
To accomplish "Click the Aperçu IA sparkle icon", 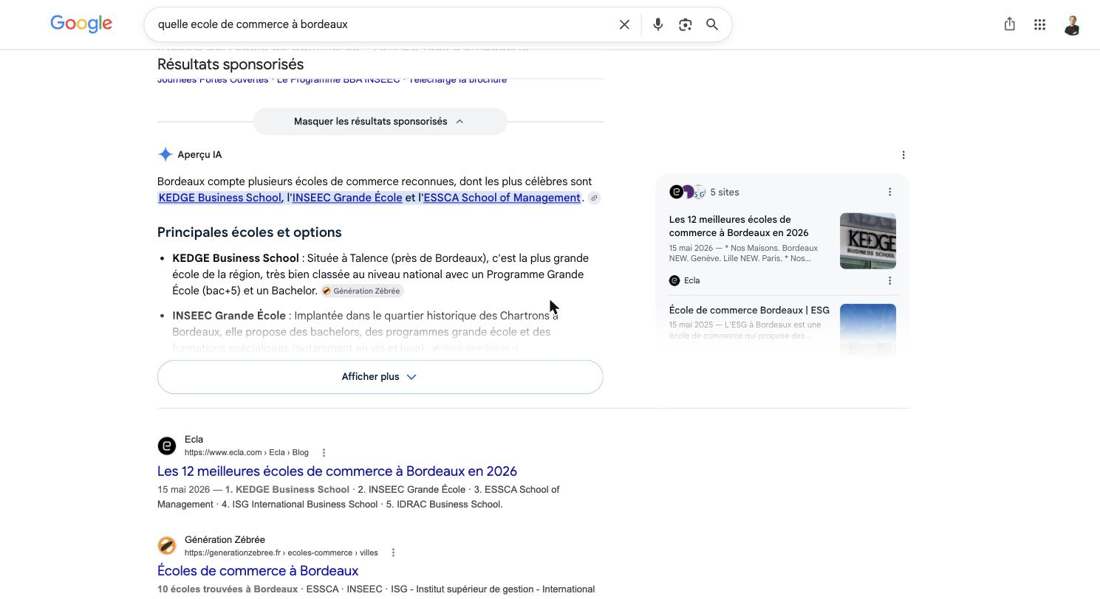I will 165,154.
